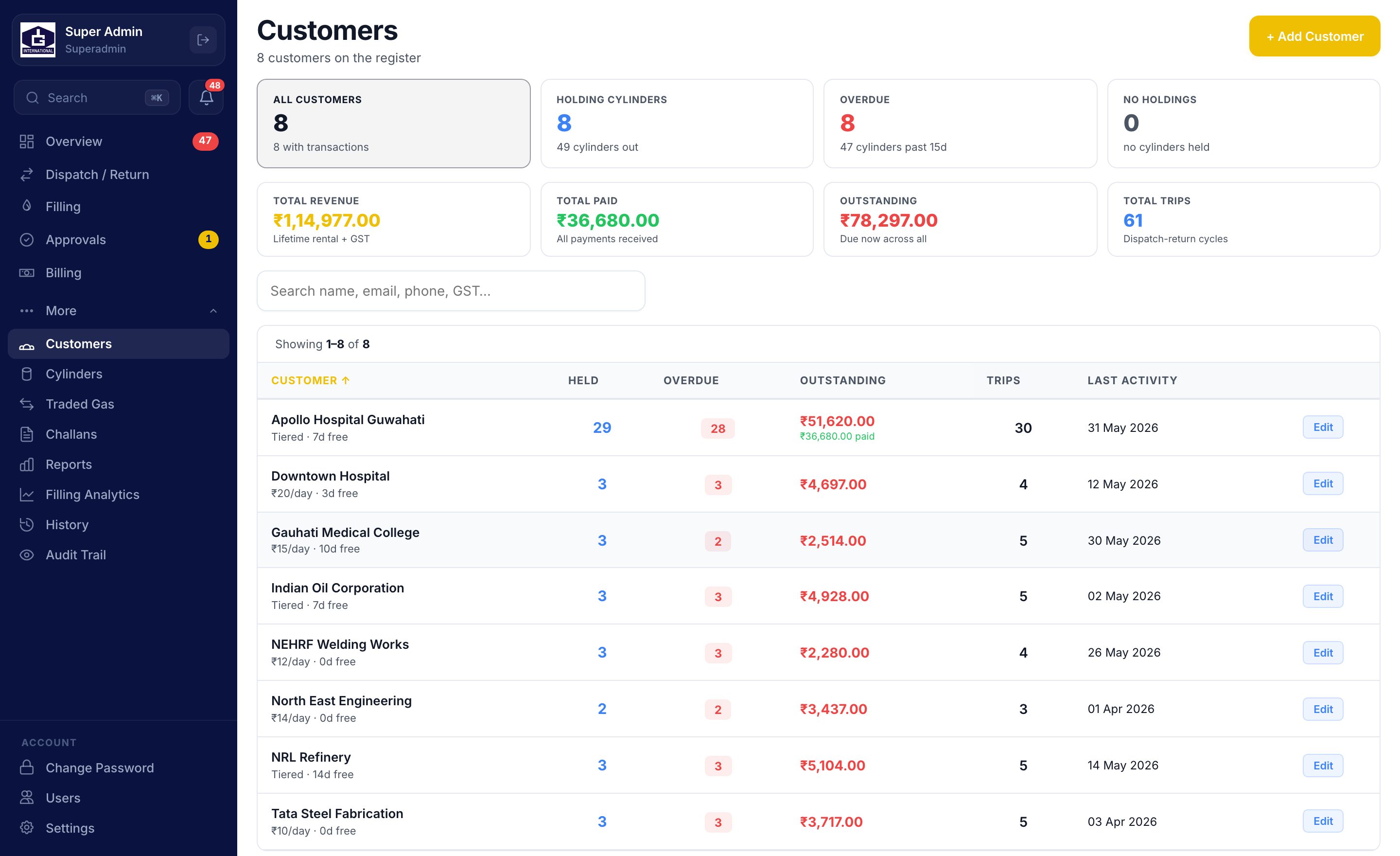Filter by Overdue card

click(x=960, y=124)
